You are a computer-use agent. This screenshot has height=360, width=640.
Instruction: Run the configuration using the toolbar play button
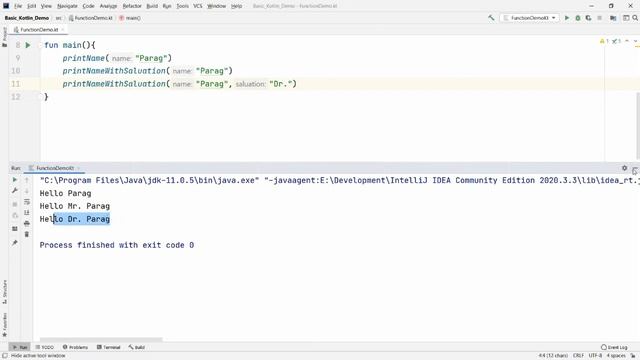567,18
